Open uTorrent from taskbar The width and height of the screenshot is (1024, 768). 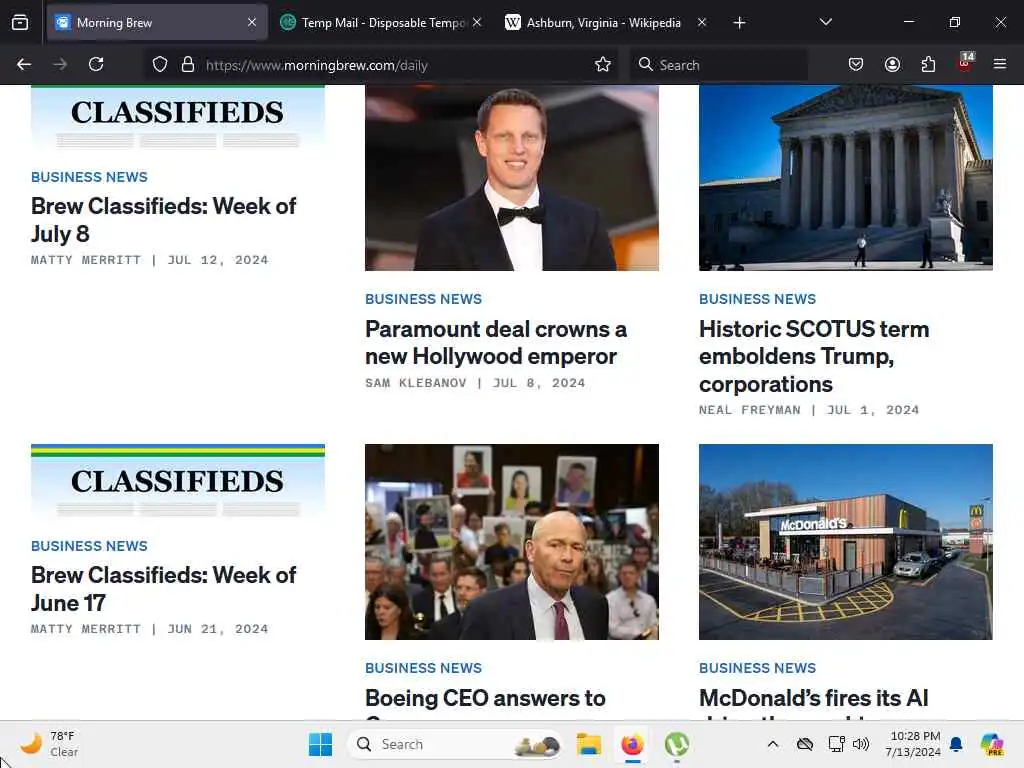(677, 744)
